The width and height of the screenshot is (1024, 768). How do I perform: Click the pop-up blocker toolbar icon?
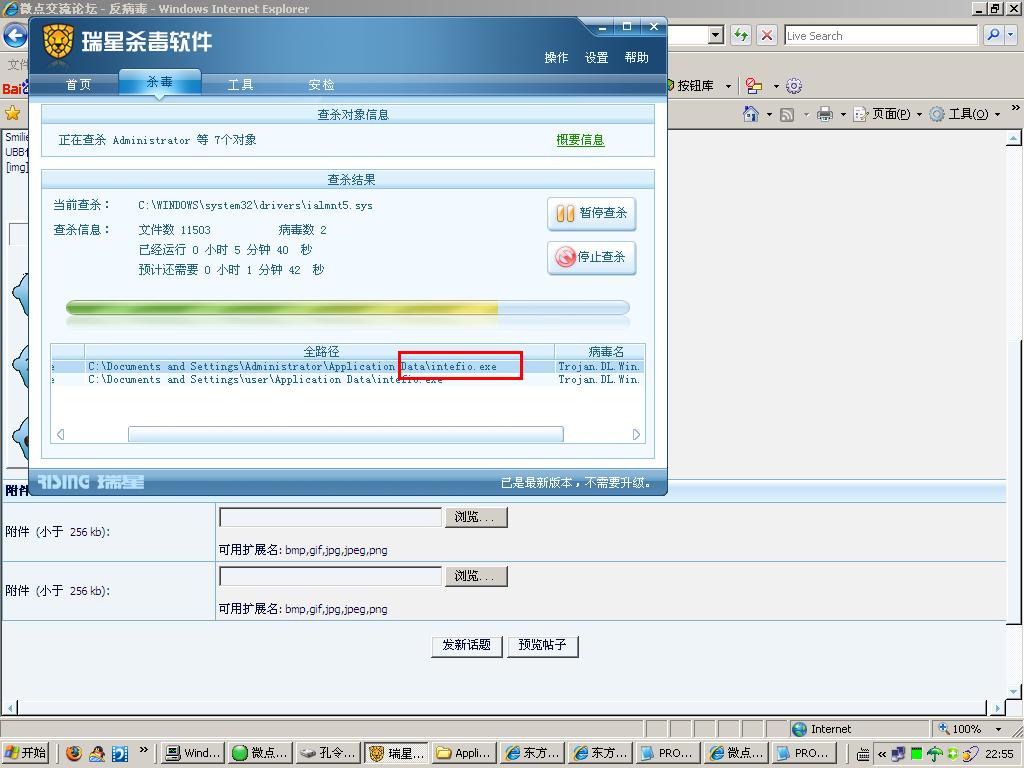754,86
